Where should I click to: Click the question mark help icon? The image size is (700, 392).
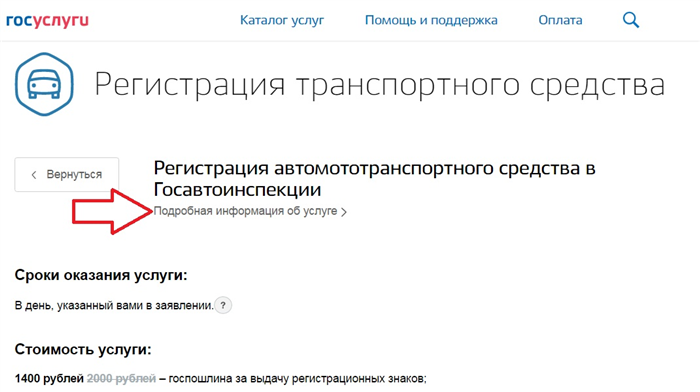pyautogui.click(x=223, y=306)
